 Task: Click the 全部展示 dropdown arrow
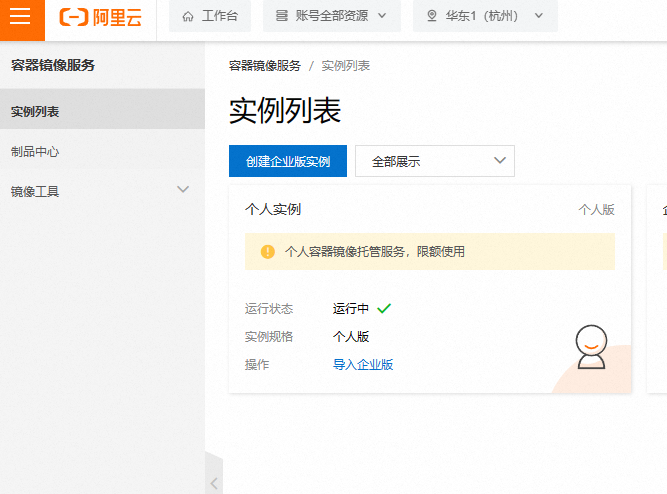point(500,160)
